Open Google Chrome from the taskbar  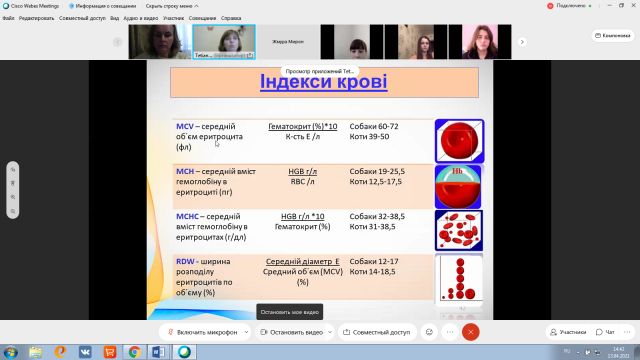pos(134,352)
